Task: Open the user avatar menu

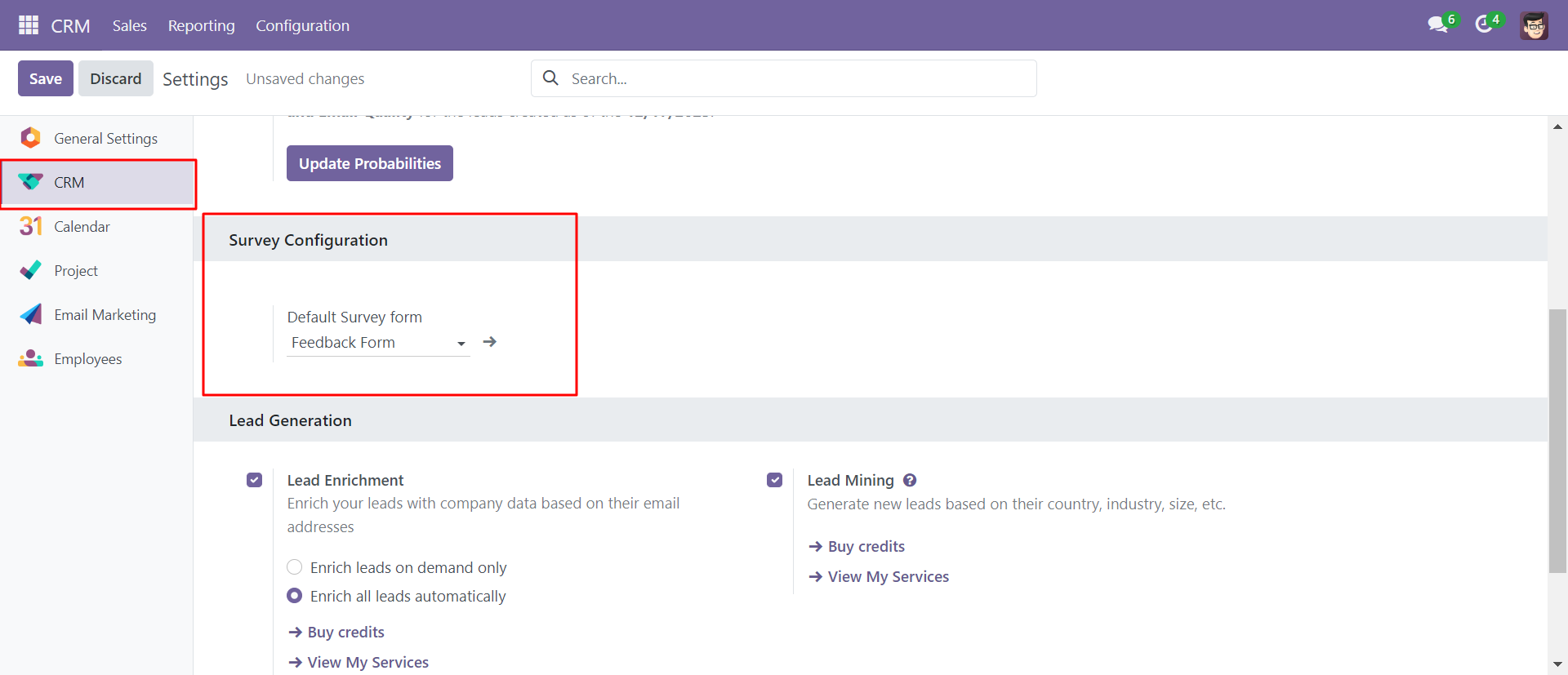Action: pyautogui.click(x=1535, y=25)
